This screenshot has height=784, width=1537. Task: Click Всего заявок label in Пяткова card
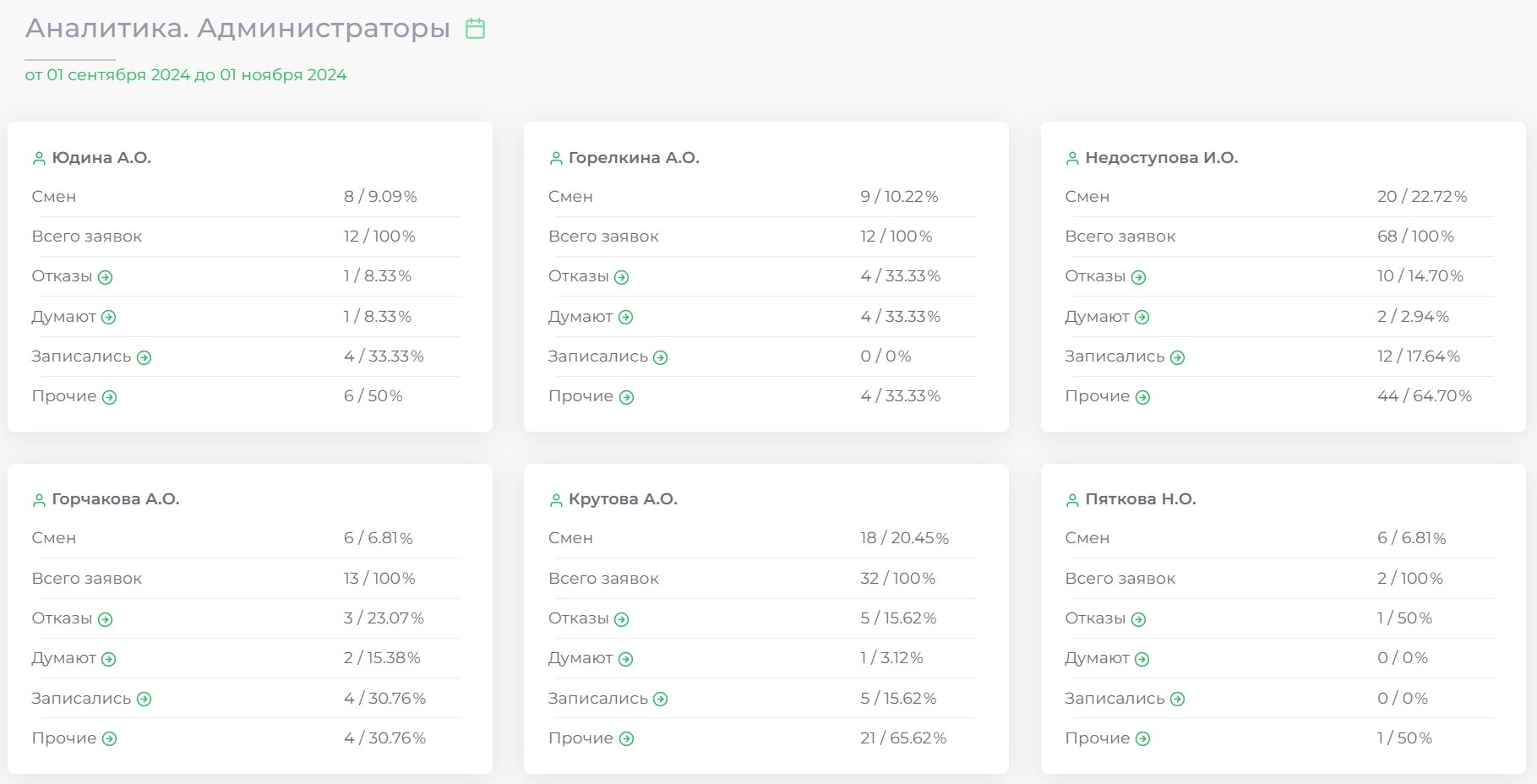tap(1120, 579)
